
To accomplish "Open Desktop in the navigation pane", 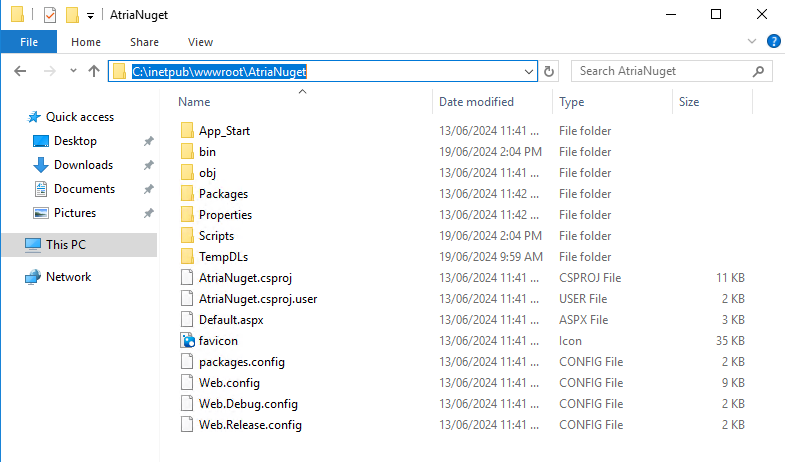I will 75,141.
